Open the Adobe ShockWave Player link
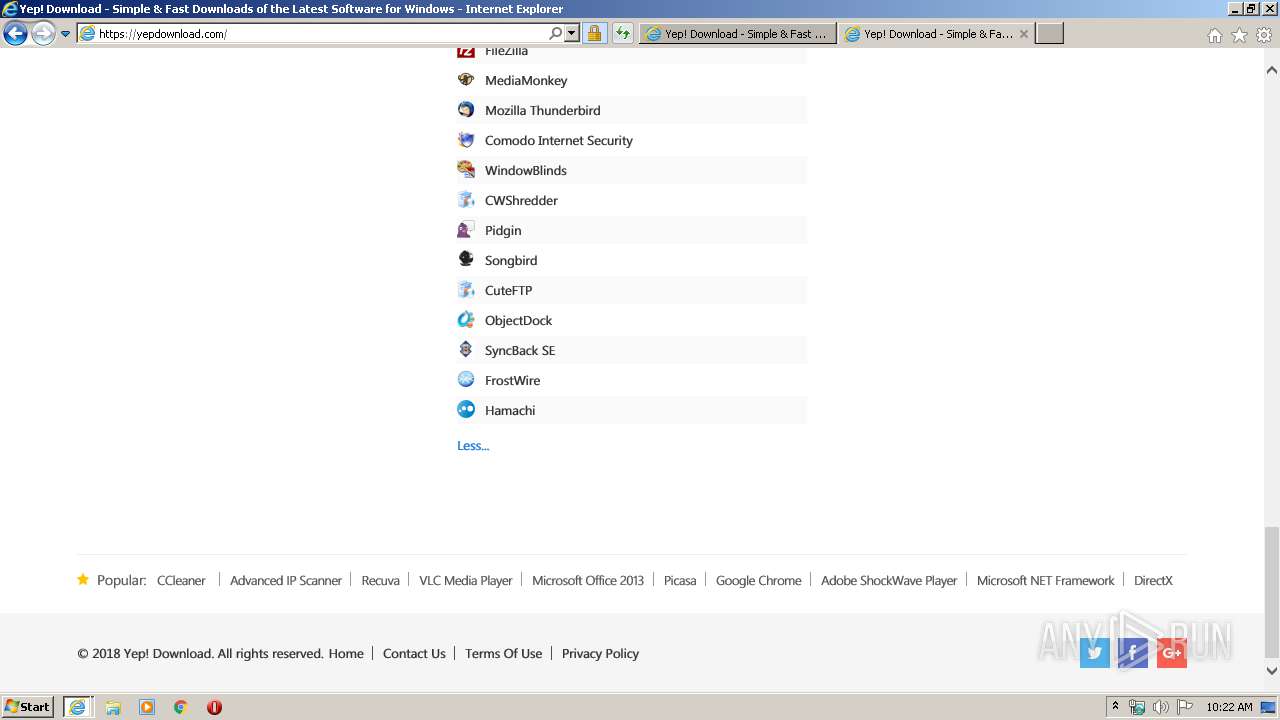Image resolution: width=1280 pixels, height=720 pixels. [x=889, y=580]
